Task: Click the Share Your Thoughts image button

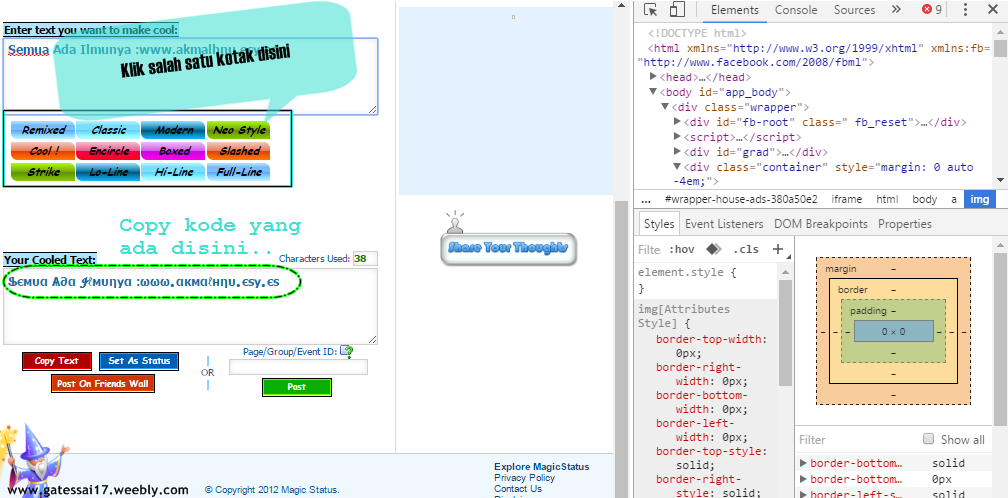Action: click(508, 247)
